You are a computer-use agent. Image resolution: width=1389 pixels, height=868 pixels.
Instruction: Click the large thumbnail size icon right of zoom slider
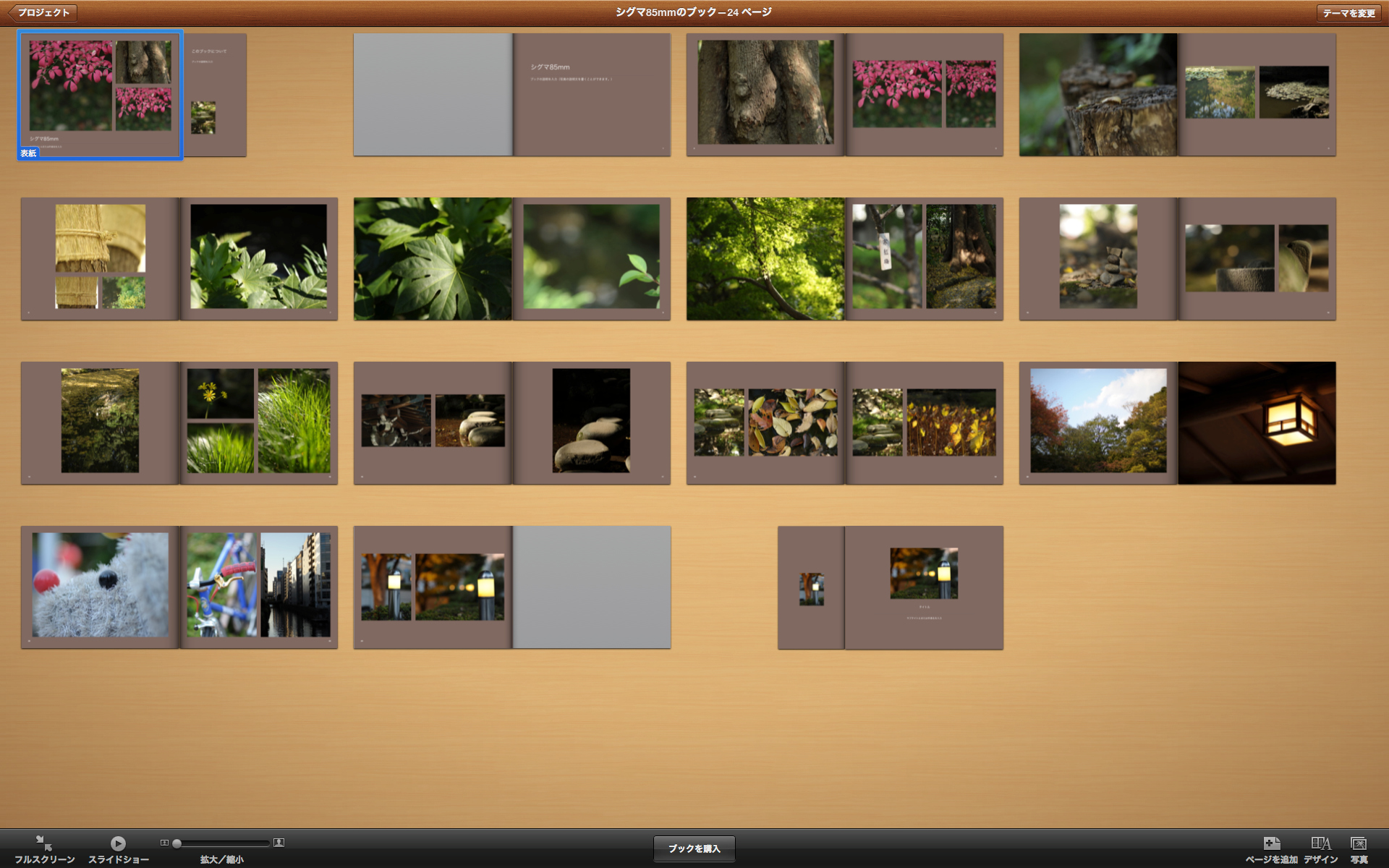click(x=279, y=842)
